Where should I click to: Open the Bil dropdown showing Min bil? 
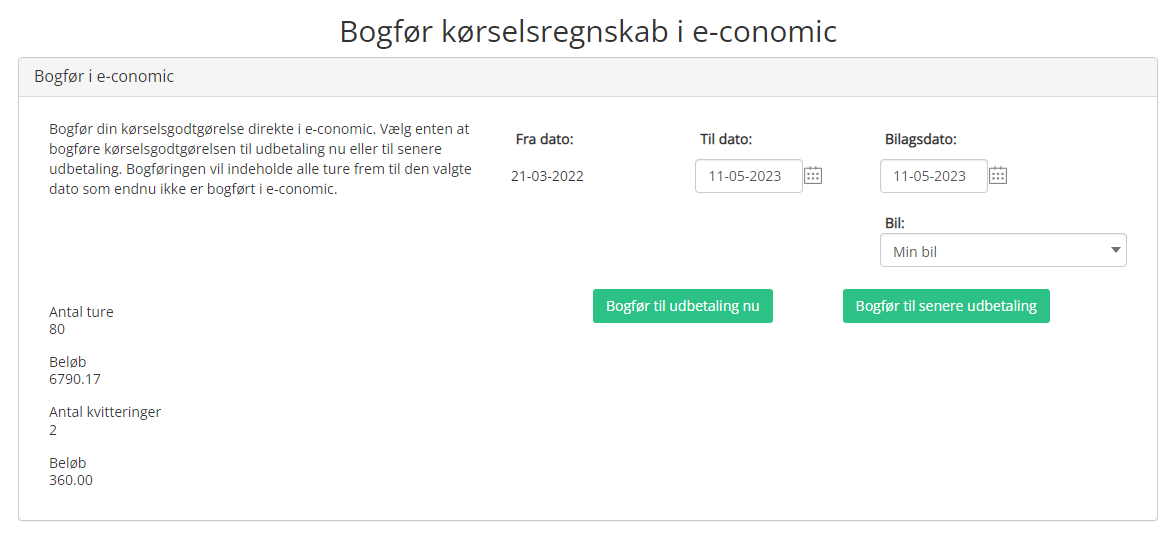point(1003,251)
